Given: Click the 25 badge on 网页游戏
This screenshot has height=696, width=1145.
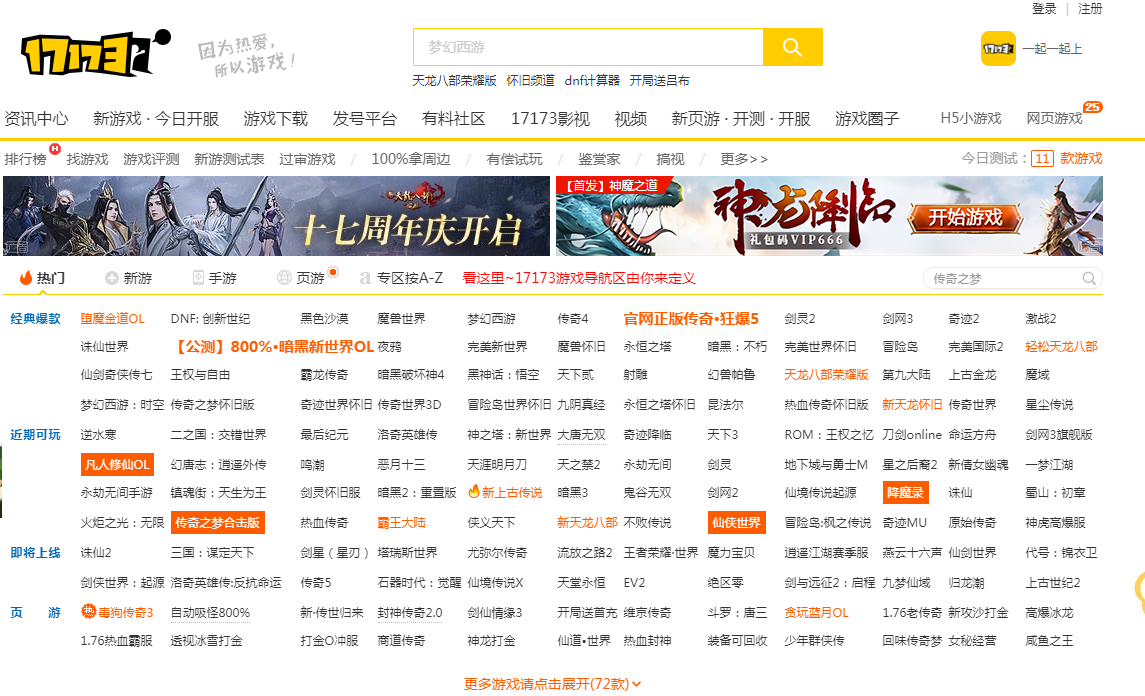Looking at the screenshot, I should coord(1092,107).
